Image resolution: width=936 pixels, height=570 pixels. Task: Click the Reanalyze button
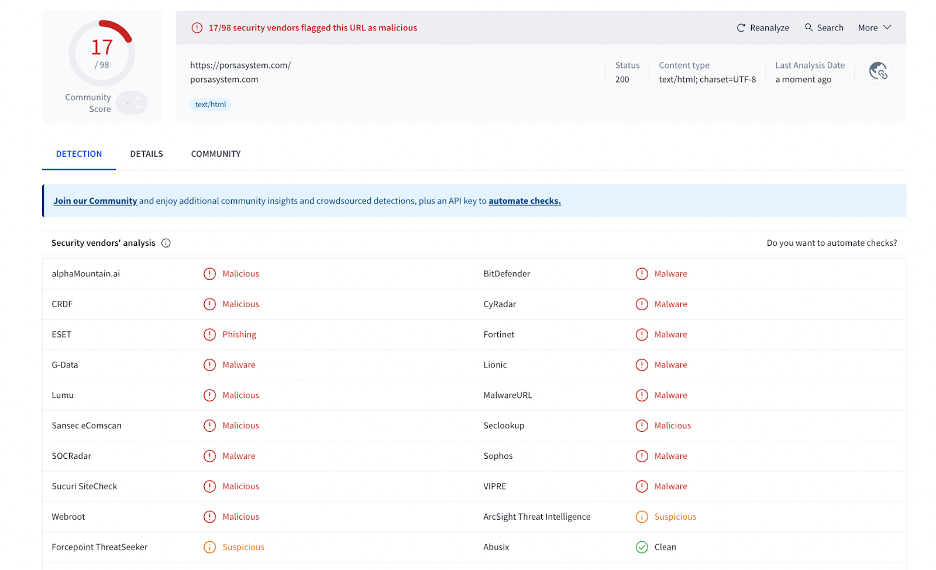tap(763, 28)
